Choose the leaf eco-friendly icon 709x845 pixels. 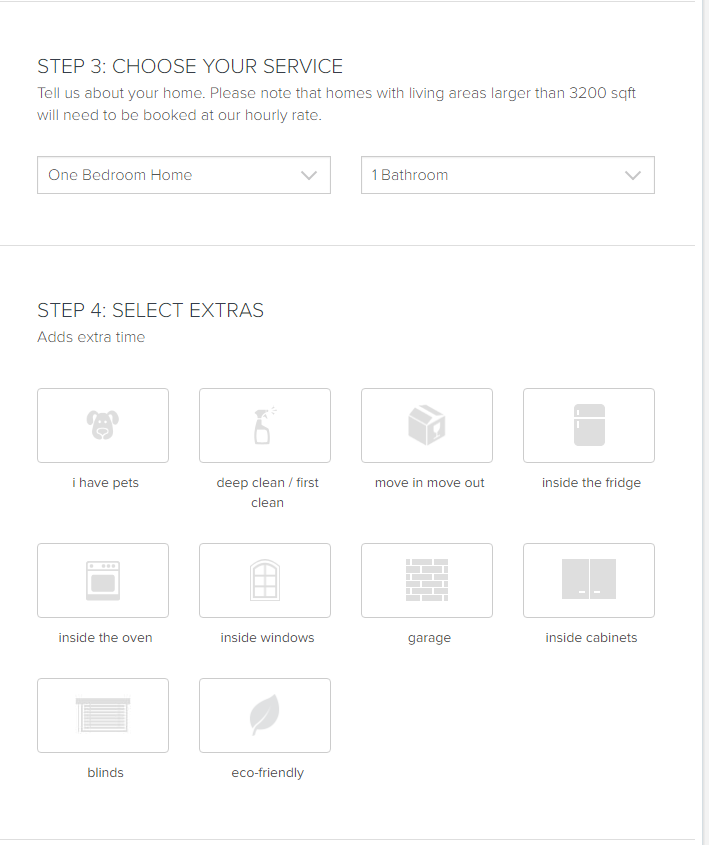tap(265, 715)
